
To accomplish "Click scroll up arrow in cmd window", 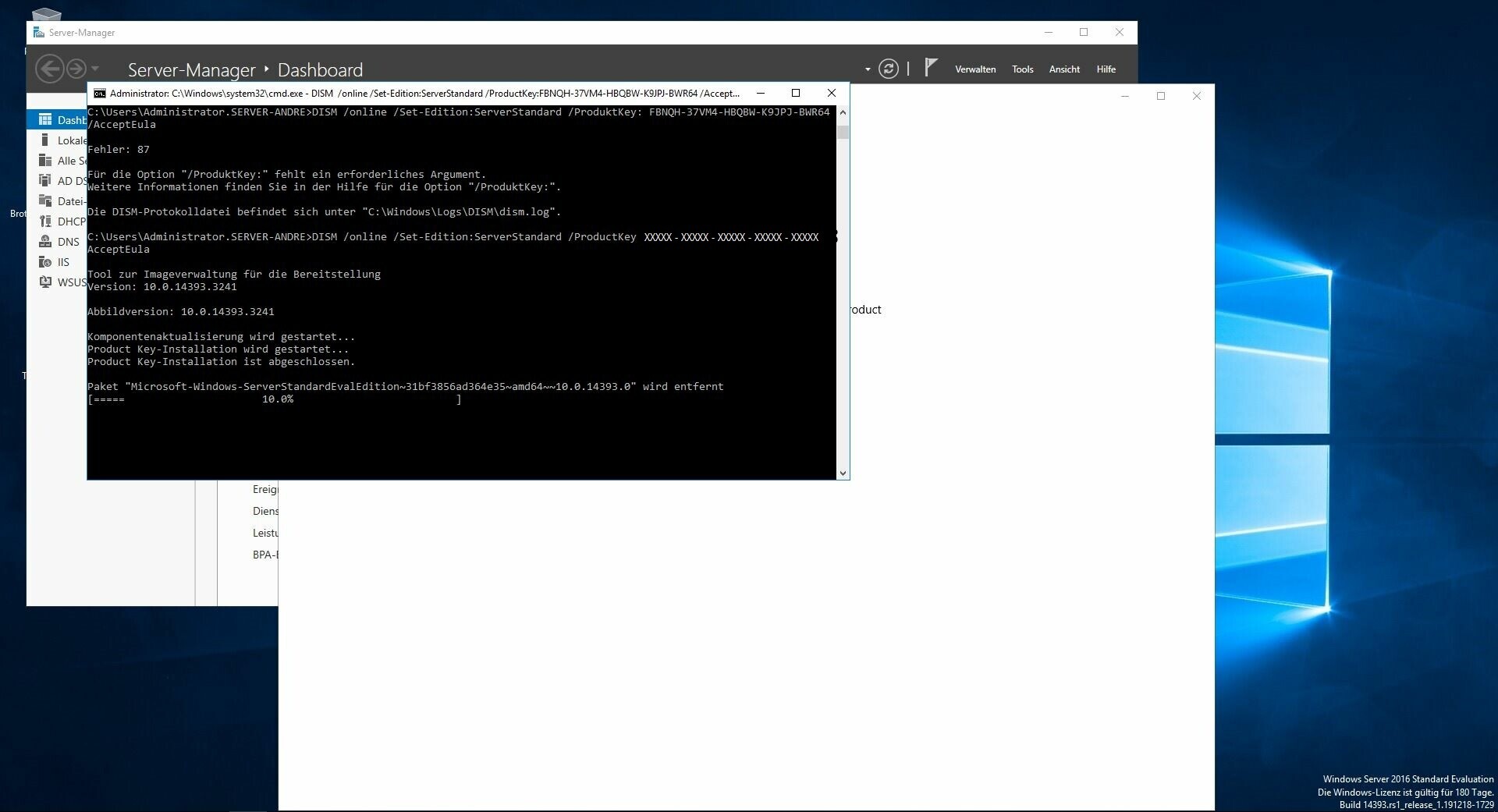I will 843,112.
